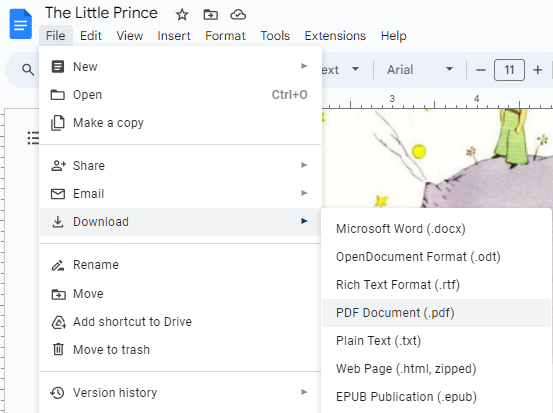
Task: Open the Extensions menu
Action: (x=335, y=36)
